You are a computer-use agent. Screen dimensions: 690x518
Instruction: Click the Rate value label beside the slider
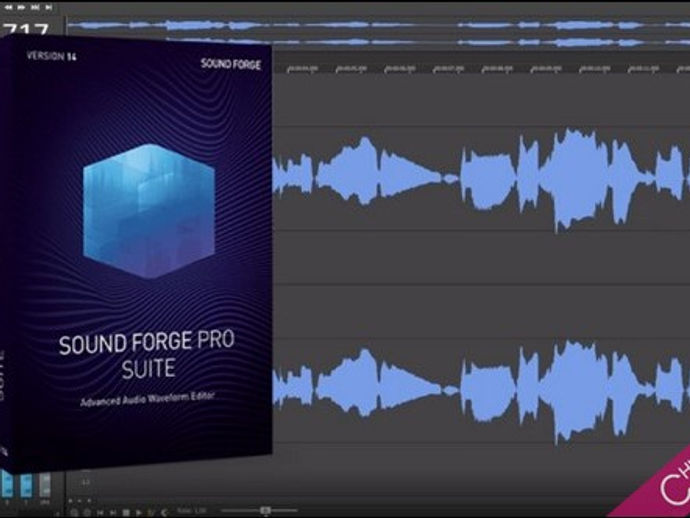pos(191,511)
